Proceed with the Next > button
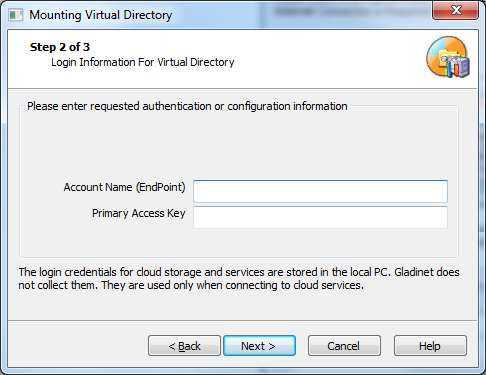486x375 pixels. [259, 346]
